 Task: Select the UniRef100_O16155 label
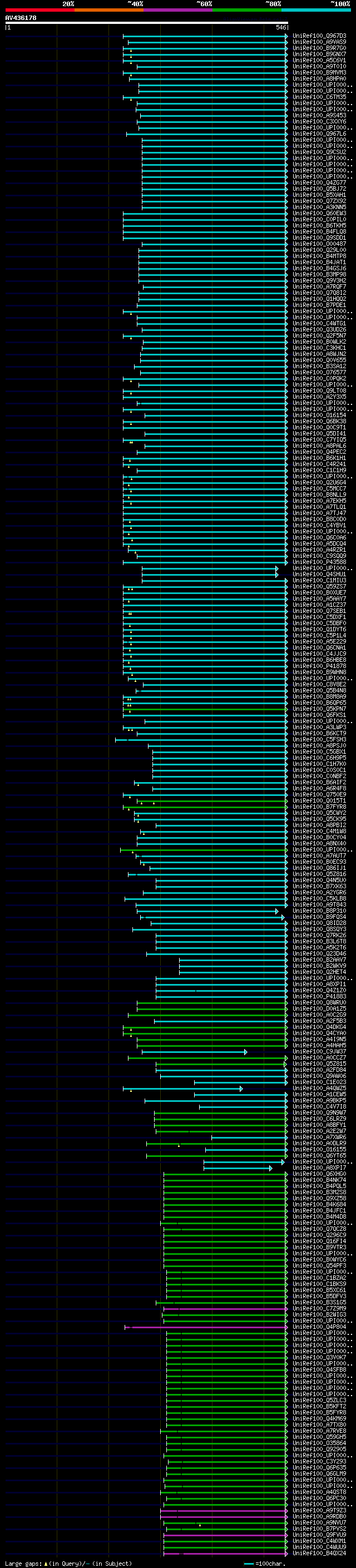pyautogui.click(x=319, y=1149)
